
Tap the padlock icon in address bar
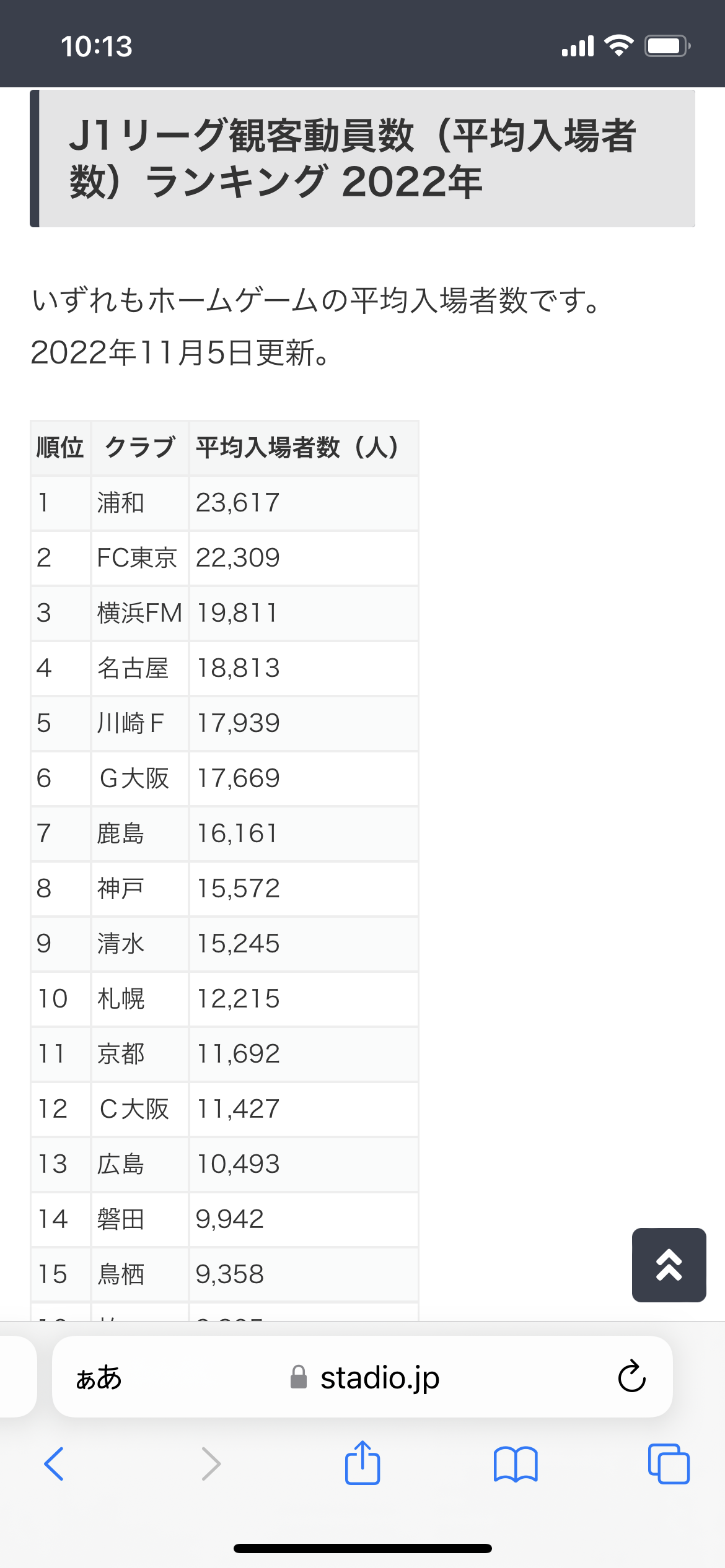(299, 1377)
